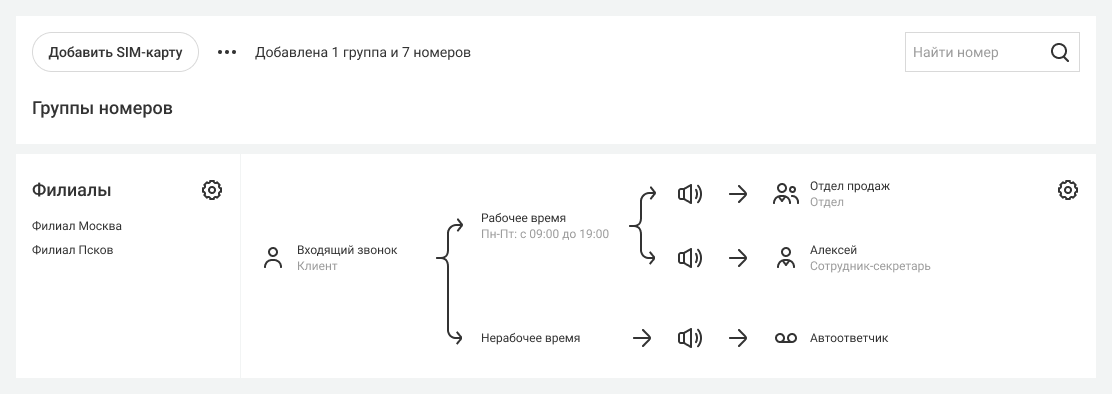
Task: Open call scheme settings gear on right
Action: [x=1068, y=190]
